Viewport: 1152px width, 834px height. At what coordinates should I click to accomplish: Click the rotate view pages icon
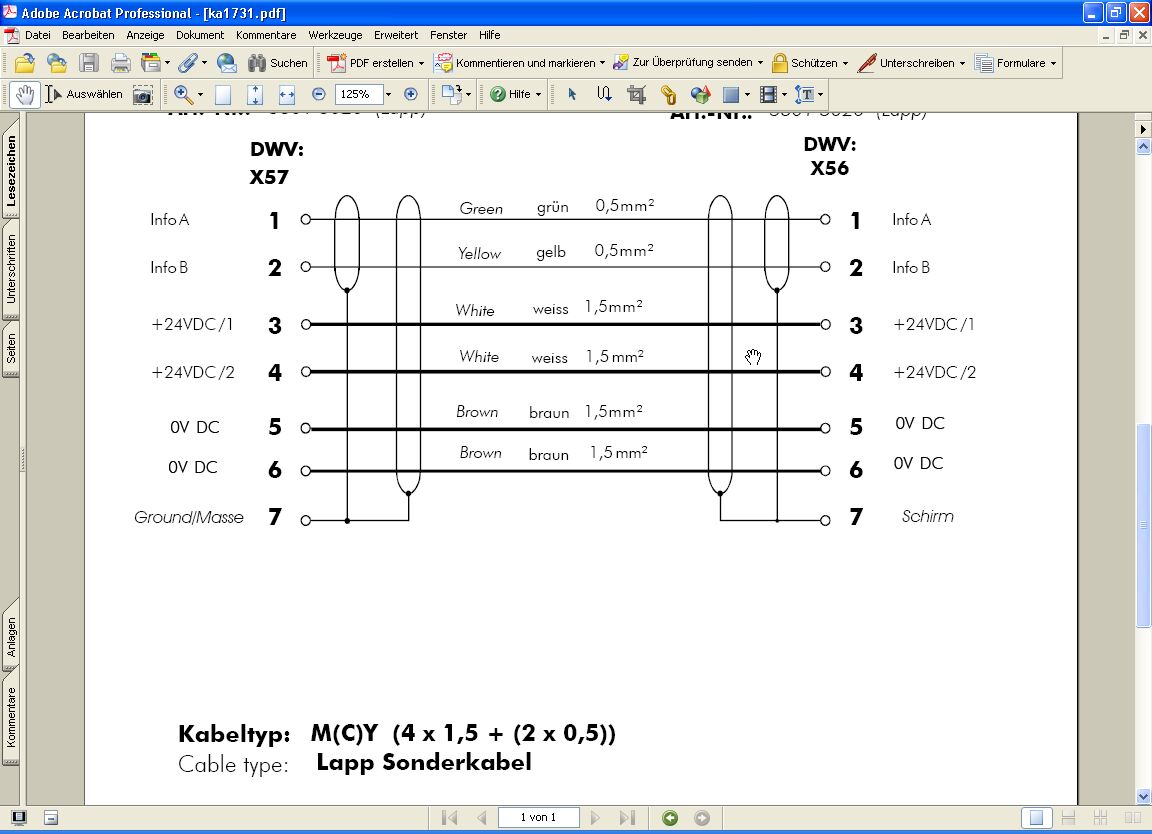click(x=451, y=94)
